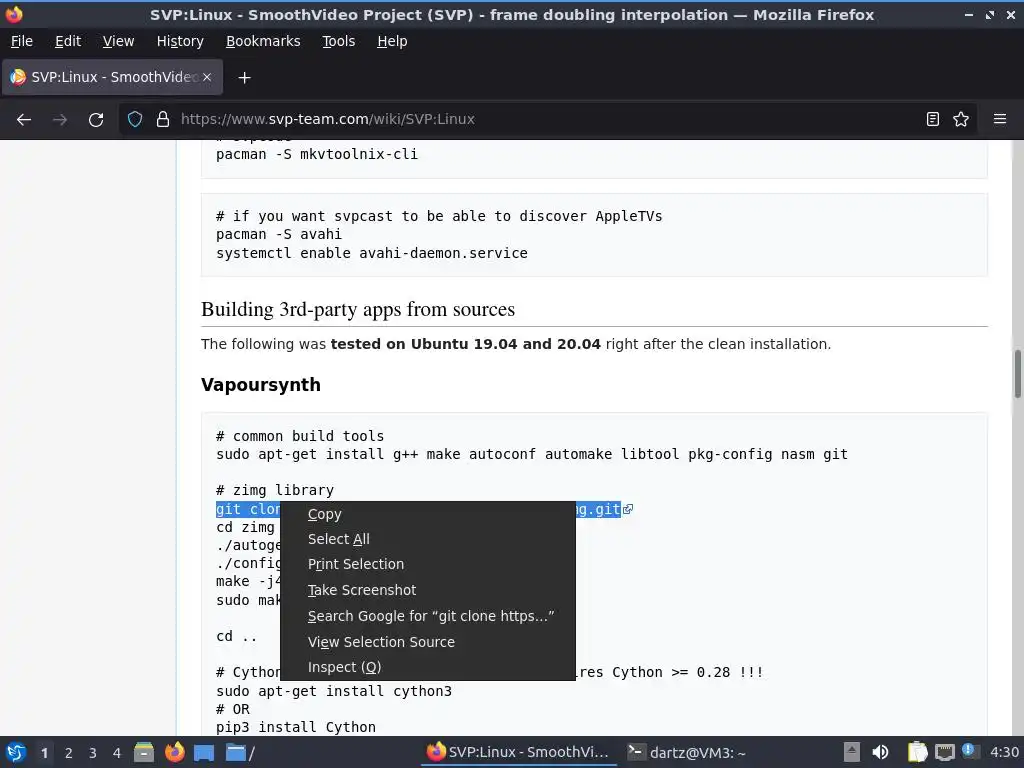The width and height of the screenshot is (1024, 768).
Task: Open the file manager from taskbar
Action: (x=144, y=752)
